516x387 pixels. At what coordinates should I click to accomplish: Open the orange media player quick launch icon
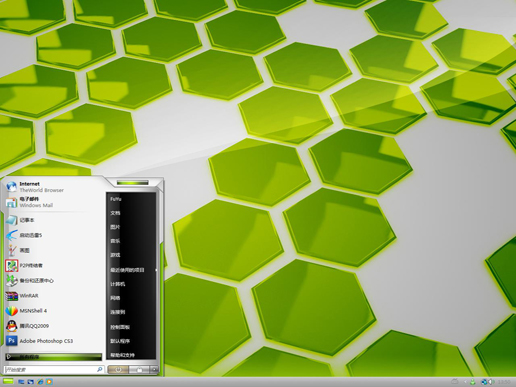(49, 382)
